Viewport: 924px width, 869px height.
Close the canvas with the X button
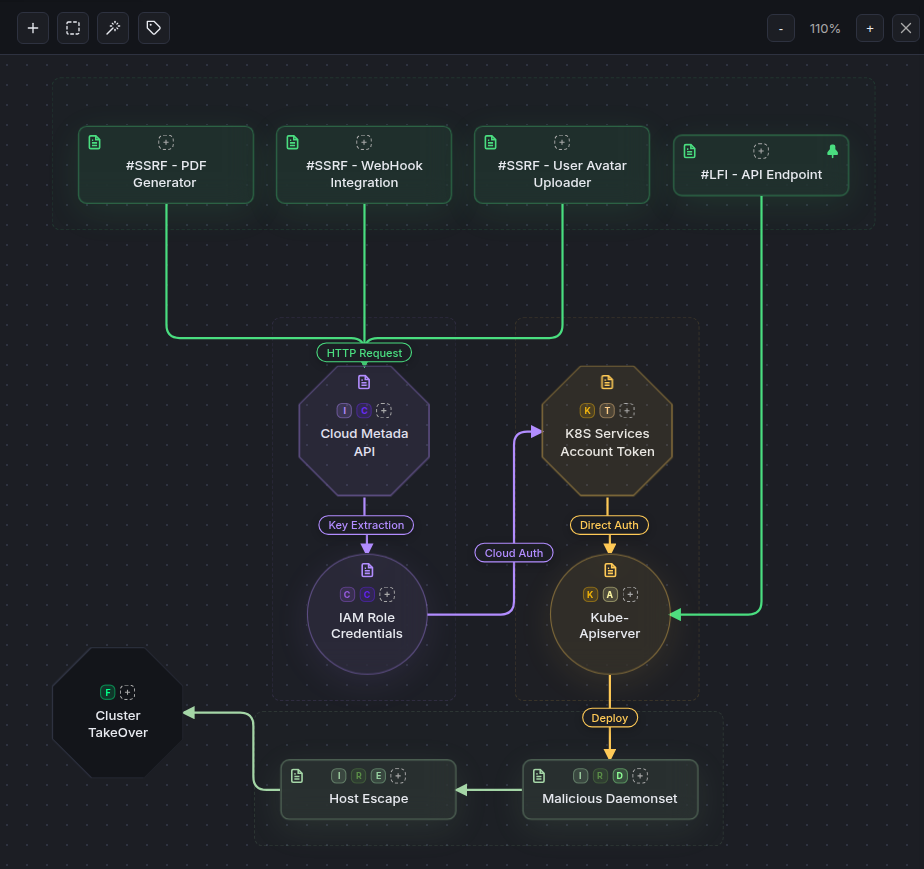(x=906, y=28)
